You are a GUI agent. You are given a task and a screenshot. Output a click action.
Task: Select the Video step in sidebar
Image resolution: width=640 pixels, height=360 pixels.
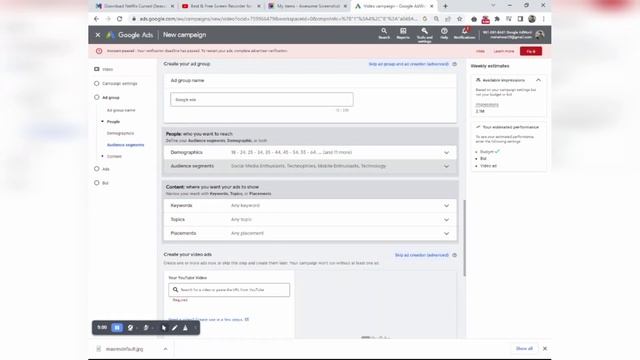pos(107,69)
